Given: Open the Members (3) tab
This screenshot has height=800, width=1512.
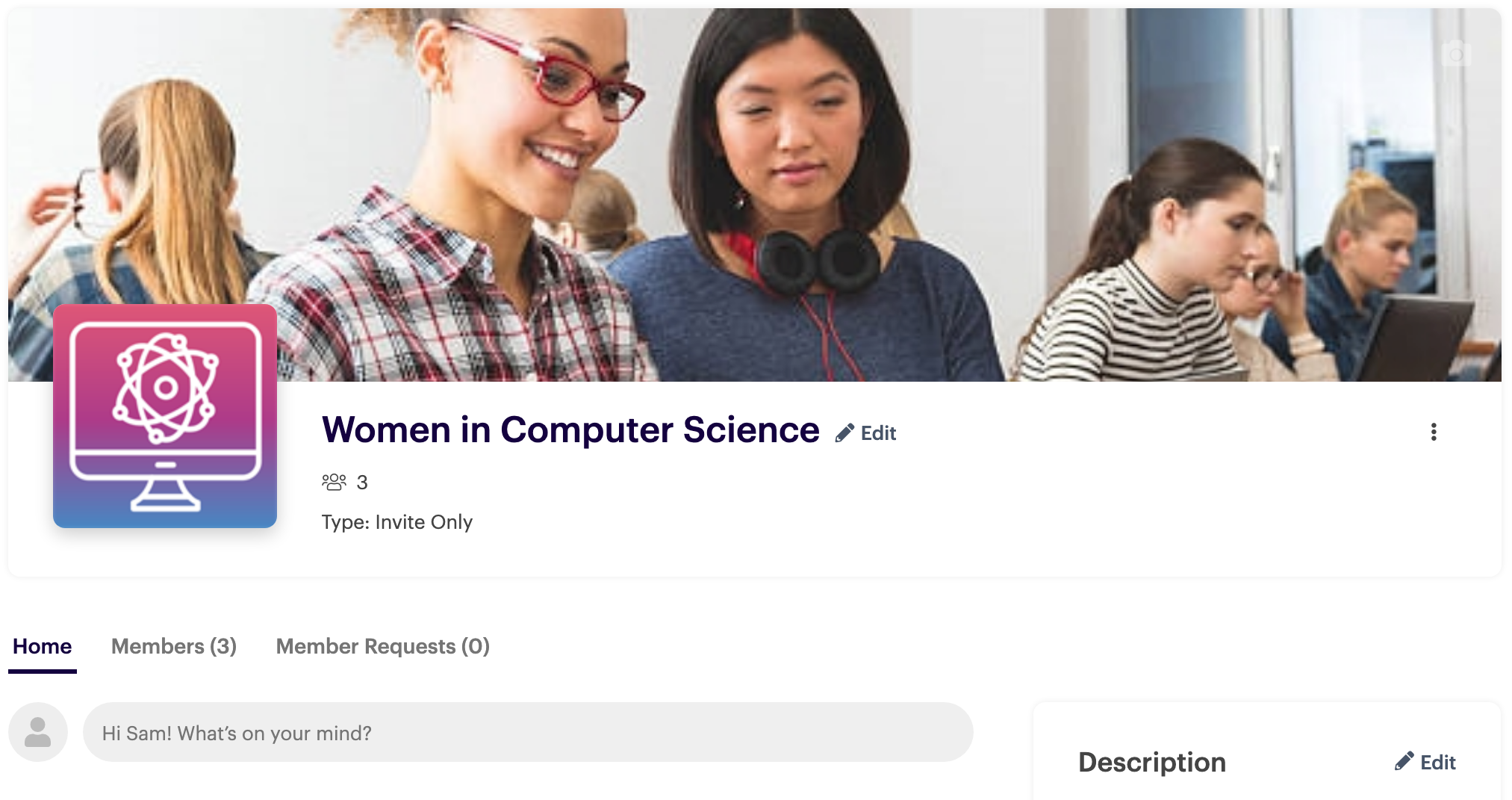Looking at the screenshot, I should click(174, 646).
